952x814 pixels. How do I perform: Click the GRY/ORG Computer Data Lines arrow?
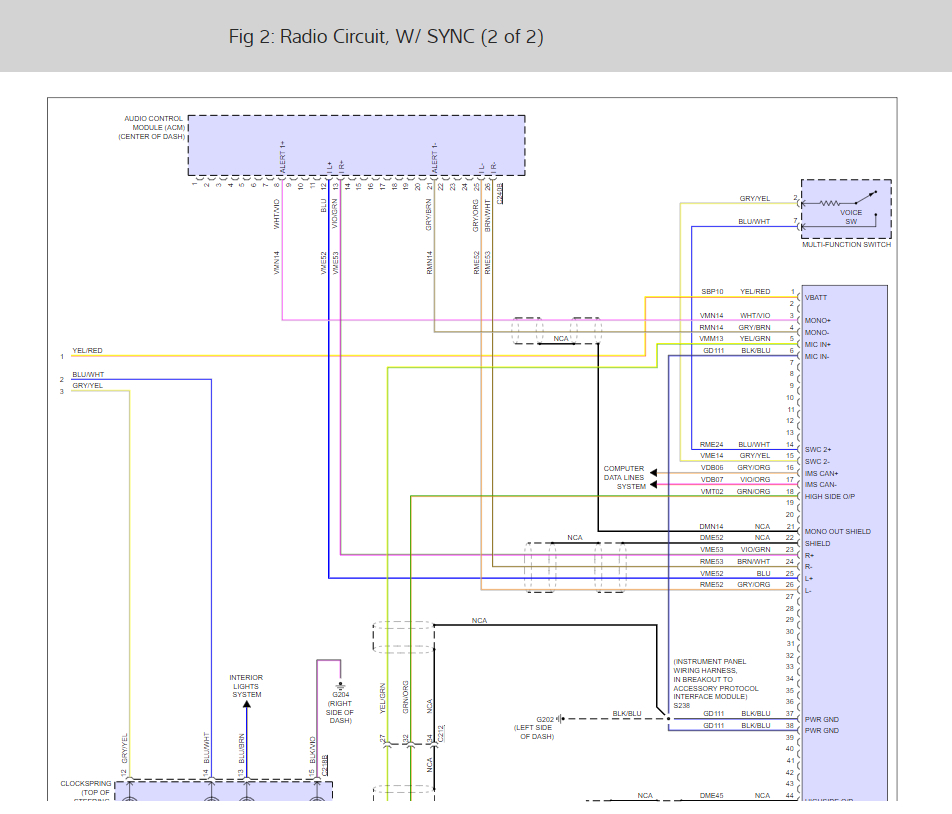[653, 473]
